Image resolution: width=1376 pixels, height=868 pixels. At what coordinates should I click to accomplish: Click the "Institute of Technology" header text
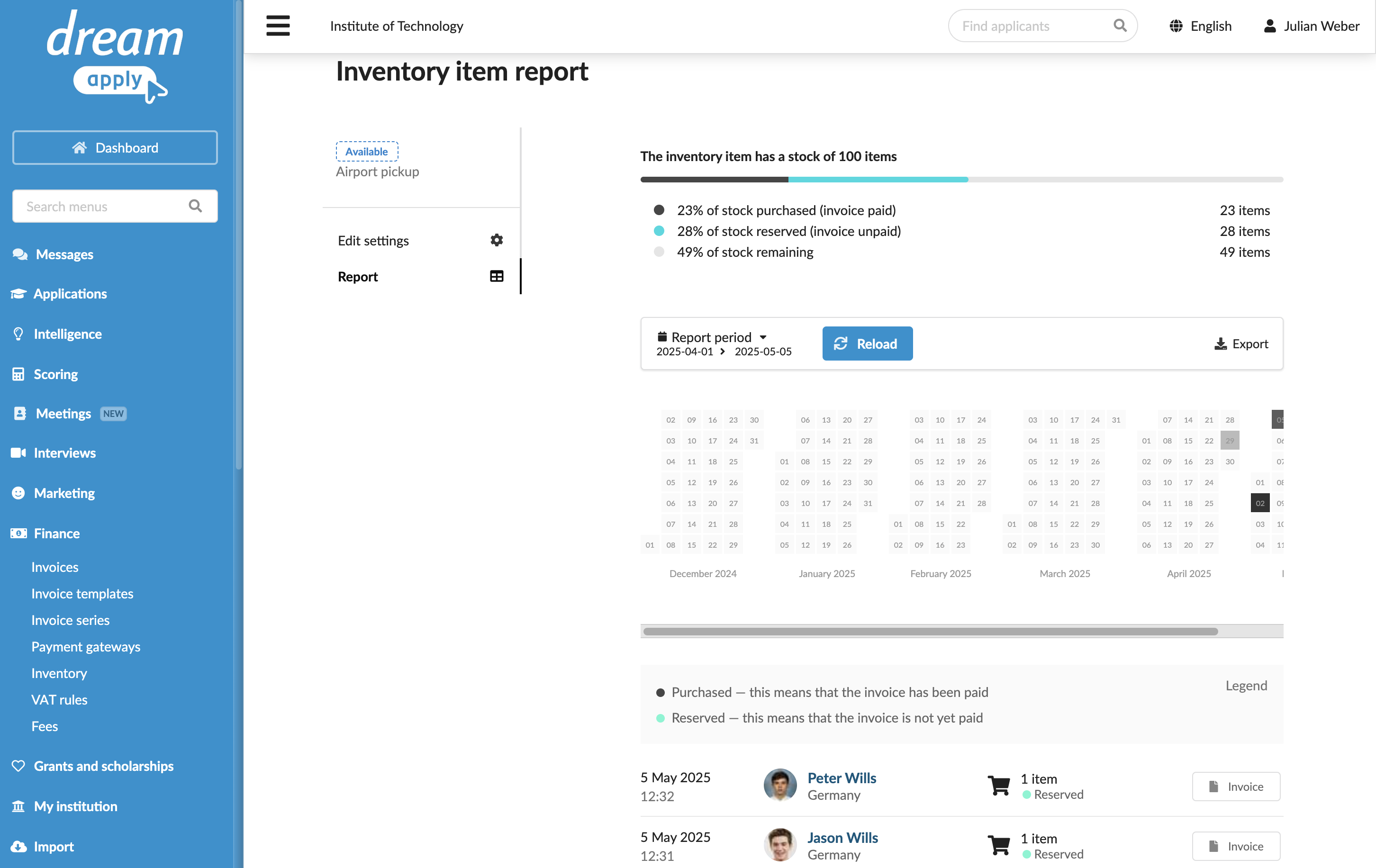pos(397,26)
